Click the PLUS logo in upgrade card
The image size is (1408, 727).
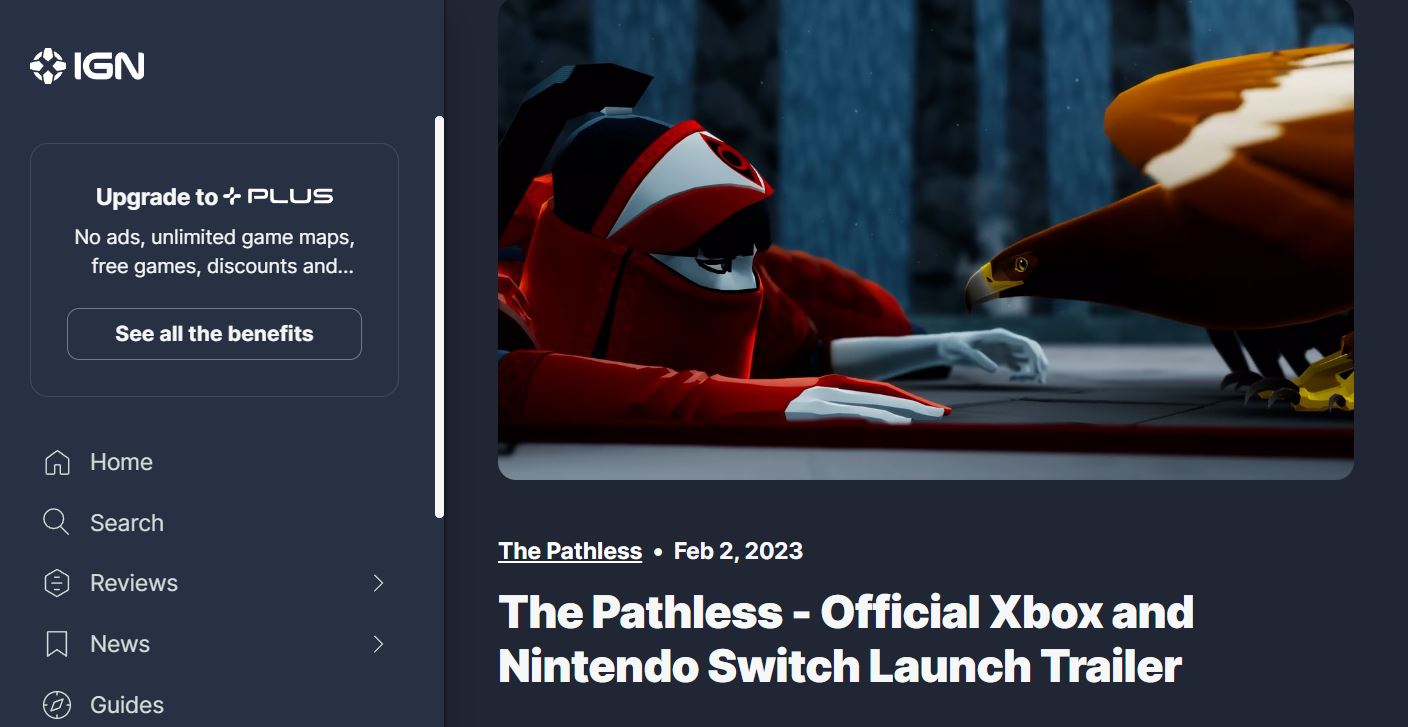tap(278, 196)
